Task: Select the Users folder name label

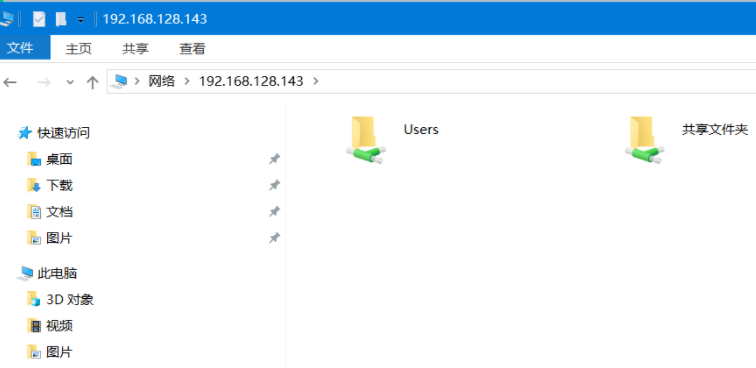Action: (x=421, y=129)
